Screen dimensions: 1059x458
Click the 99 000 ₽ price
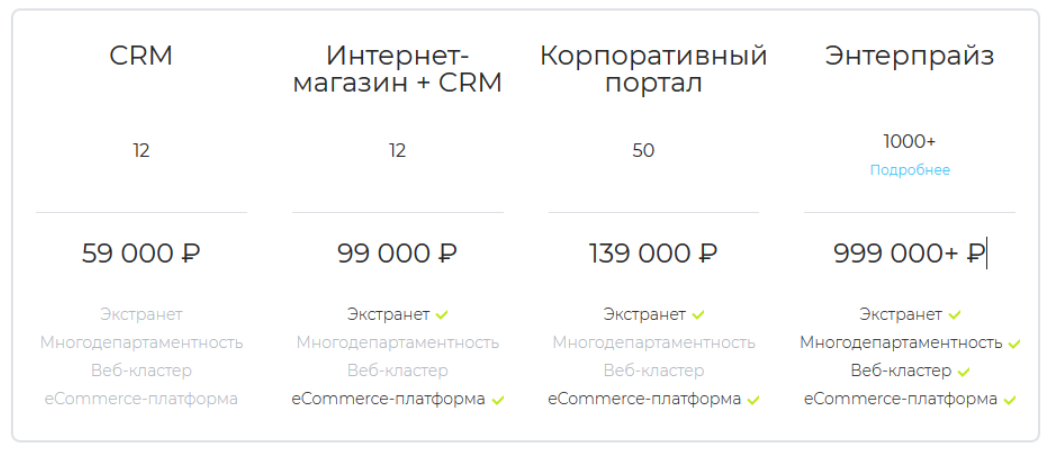tap(397, 254)
